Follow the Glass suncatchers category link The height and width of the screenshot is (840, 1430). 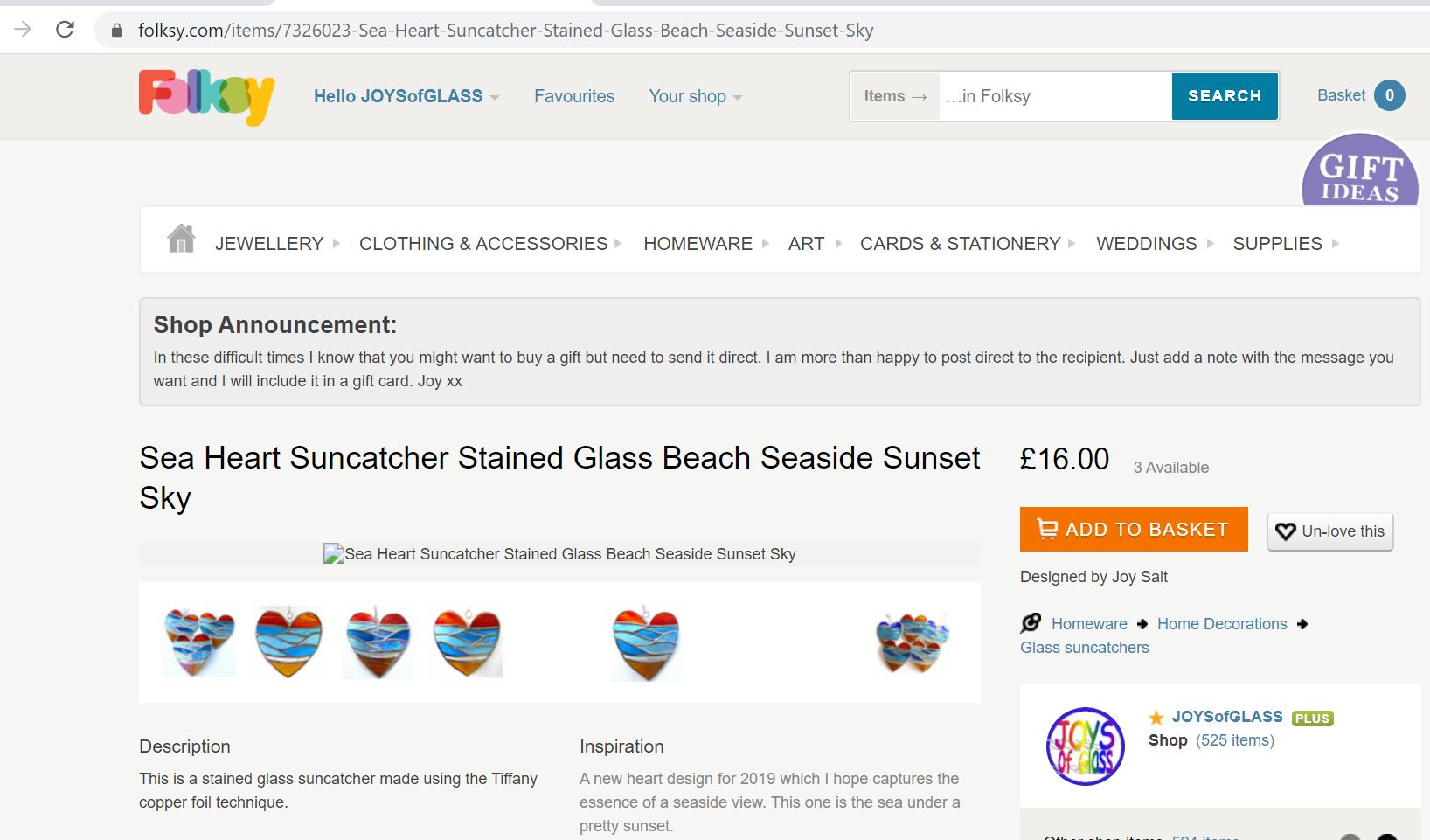pos(1084,648)
